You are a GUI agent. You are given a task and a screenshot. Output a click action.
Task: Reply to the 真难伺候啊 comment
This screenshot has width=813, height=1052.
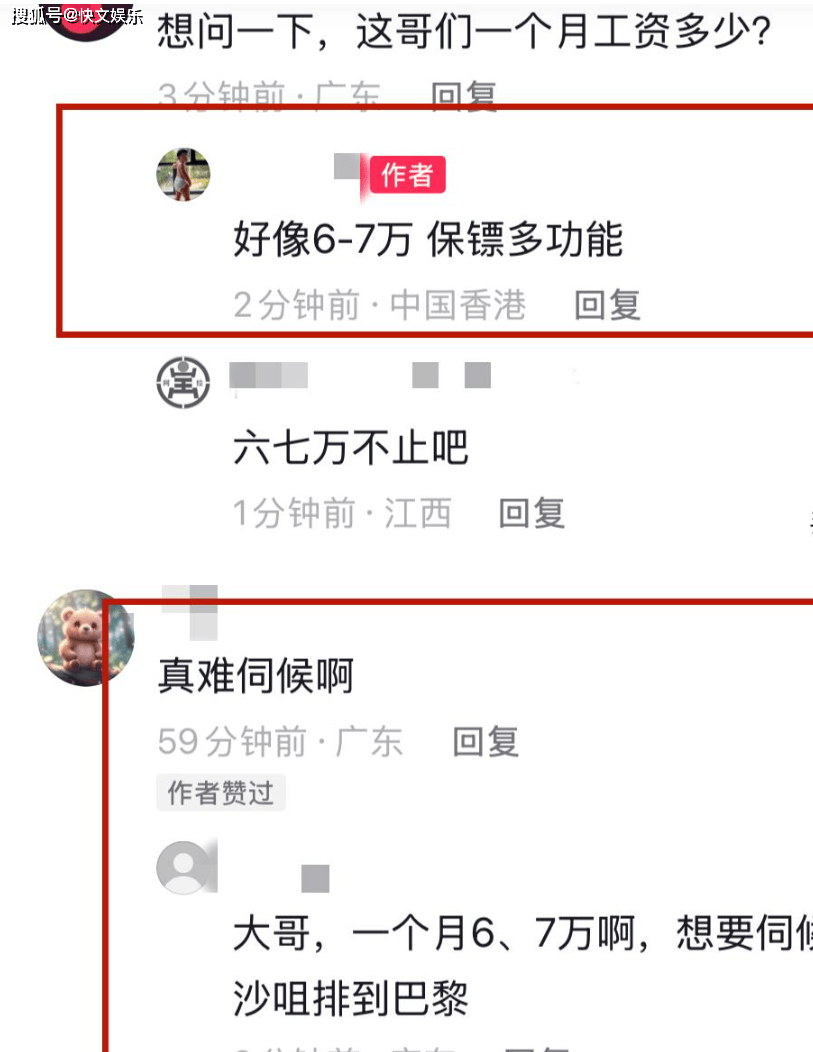coord(486,742)
